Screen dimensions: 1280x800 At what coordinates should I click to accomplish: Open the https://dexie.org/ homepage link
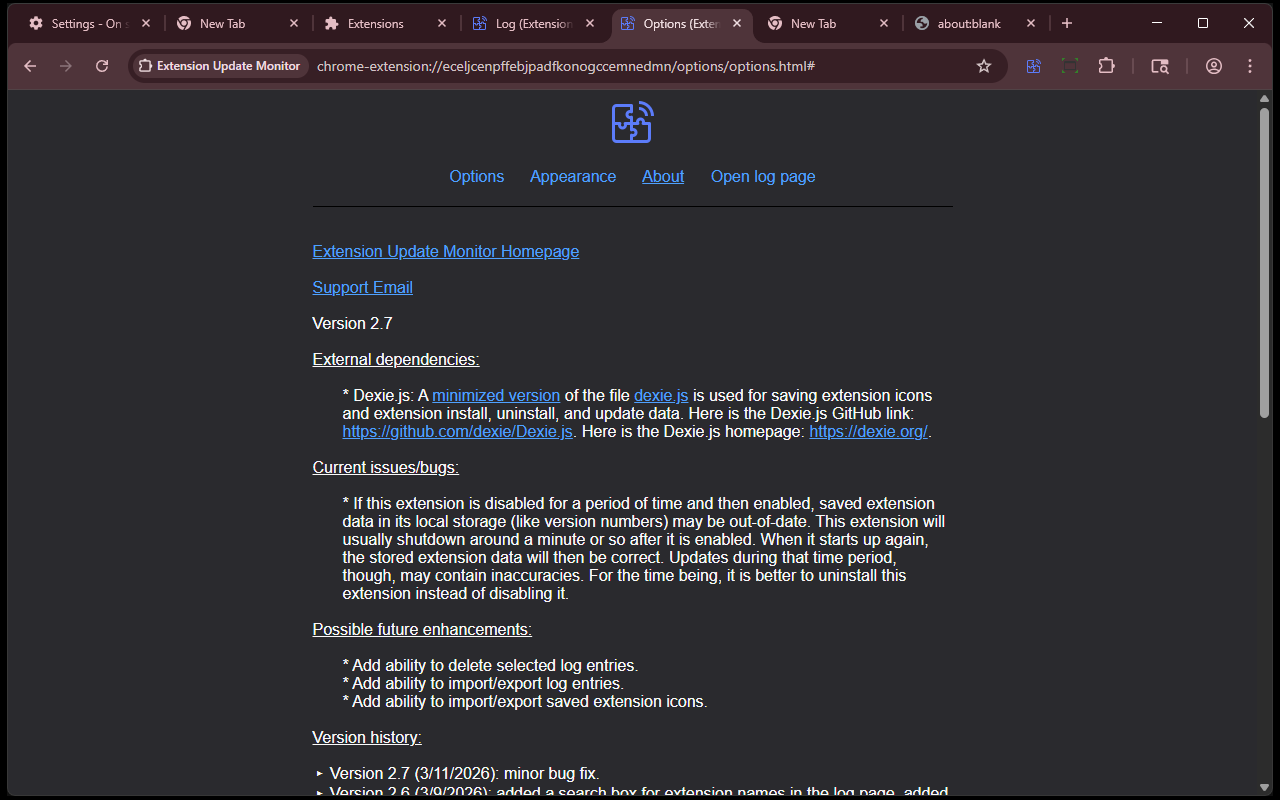pos(868,431)
